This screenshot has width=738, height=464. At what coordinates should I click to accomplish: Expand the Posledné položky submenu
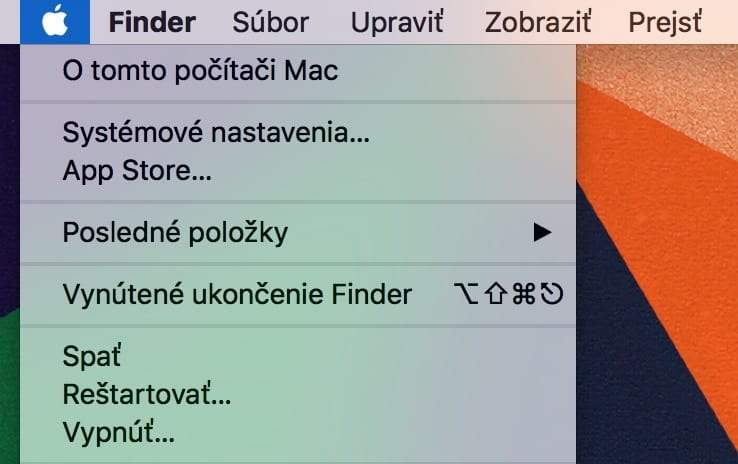coord(298,232)
